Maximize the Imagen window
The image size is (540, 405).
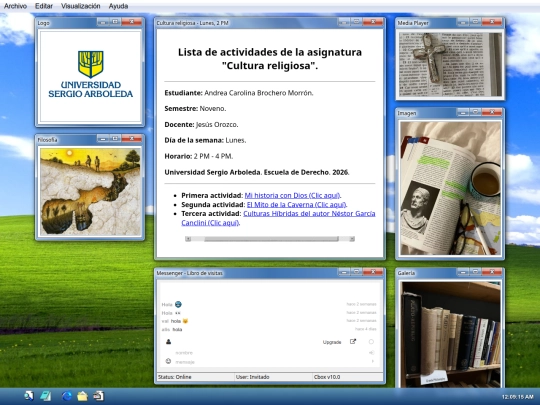tap(475, 112)
